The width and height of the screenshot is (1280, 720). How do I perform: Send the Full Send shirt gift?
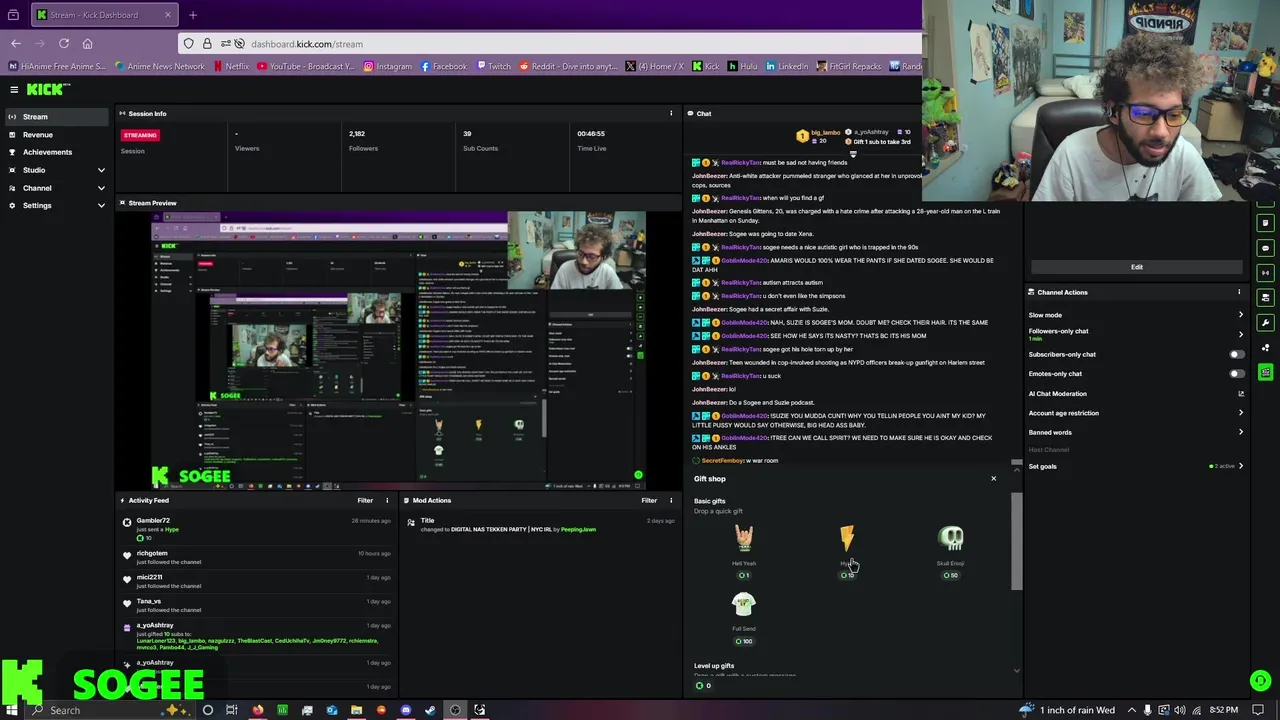(744, 618)
